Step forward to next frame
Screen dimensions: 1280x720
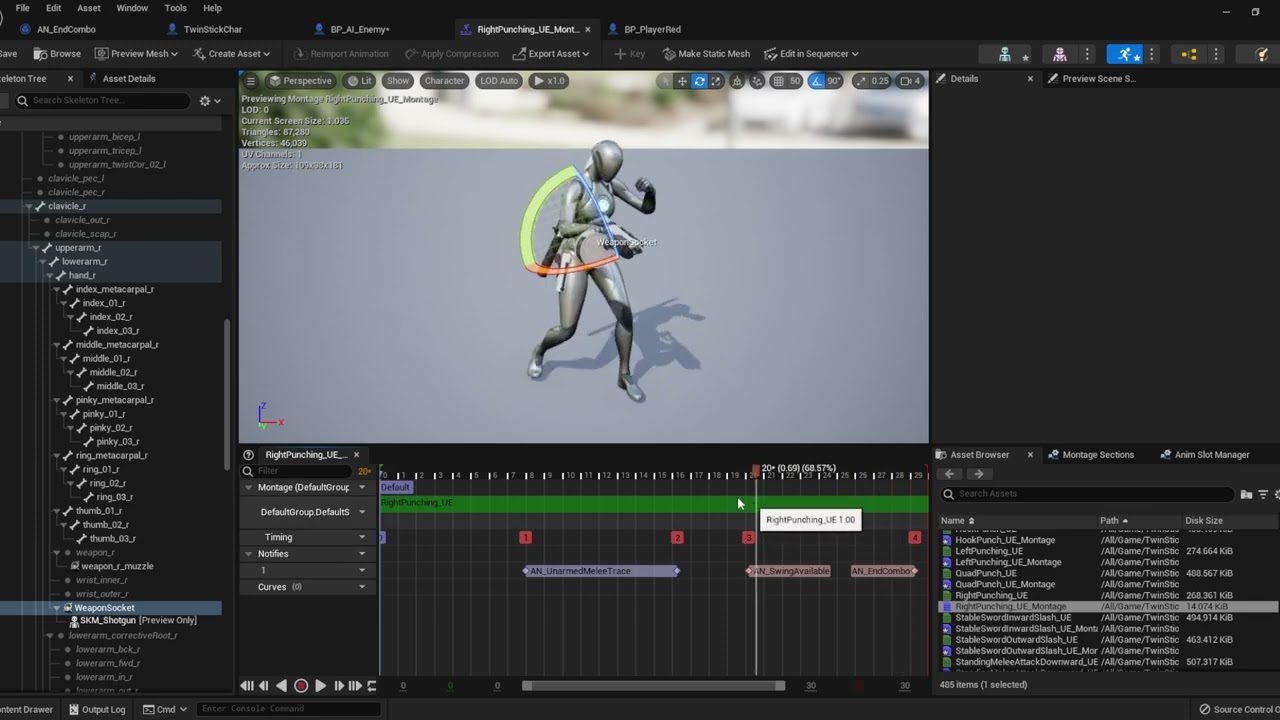point(338,686)
